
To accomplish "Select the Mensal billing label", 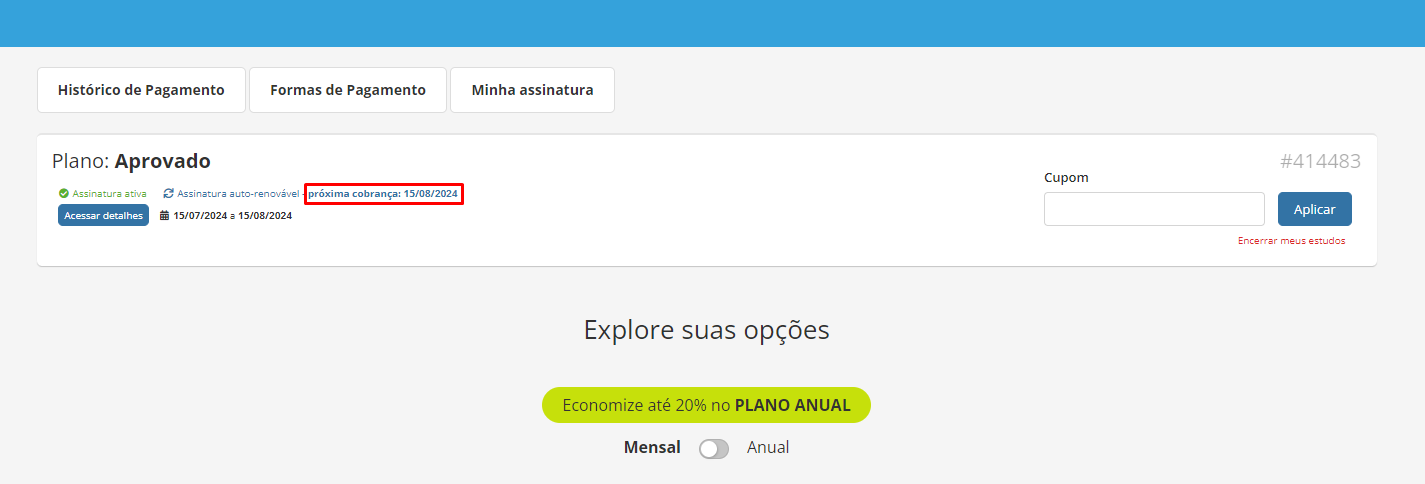I will click(652, 447).
